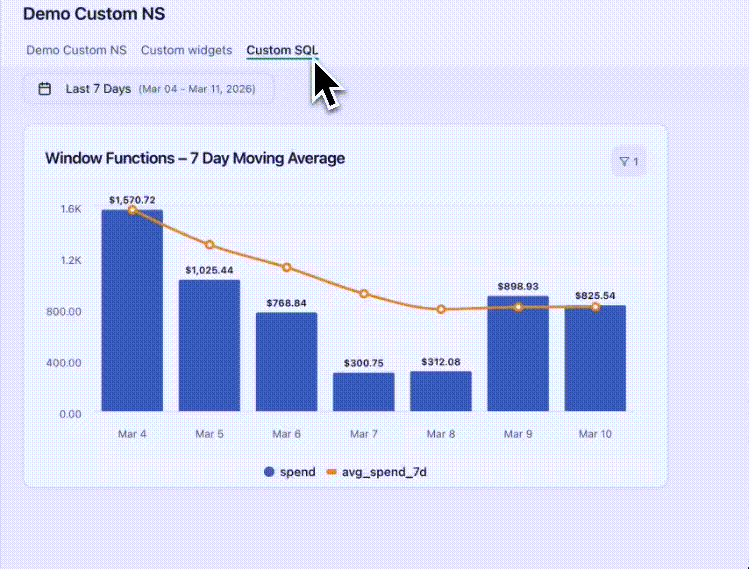Viewport: 749px width, 569px height.
Task: Select the Mar 5 spend bar
Action: pos(209,345)
